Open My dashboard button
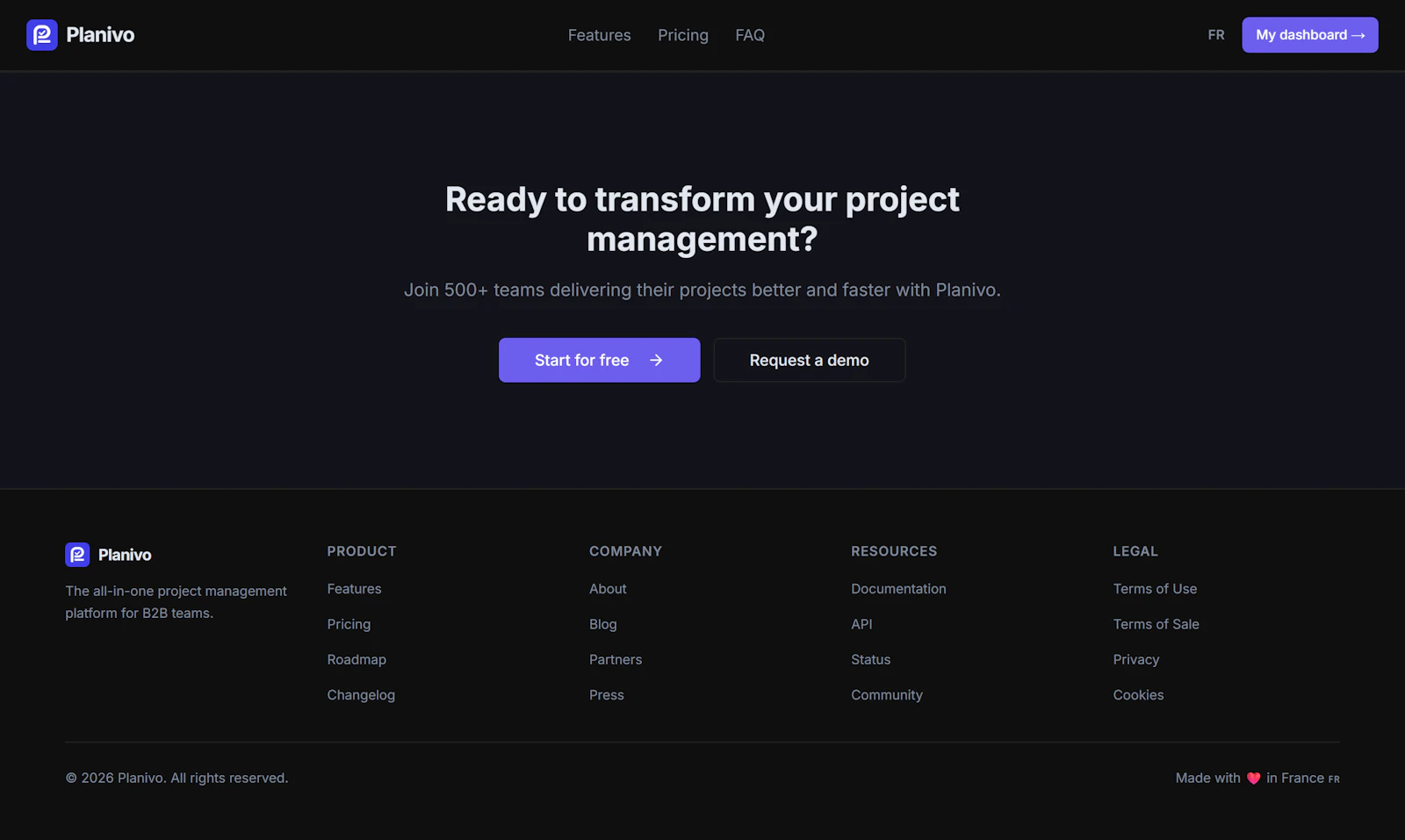The image size is (1405, 840). pos(1310,35)
